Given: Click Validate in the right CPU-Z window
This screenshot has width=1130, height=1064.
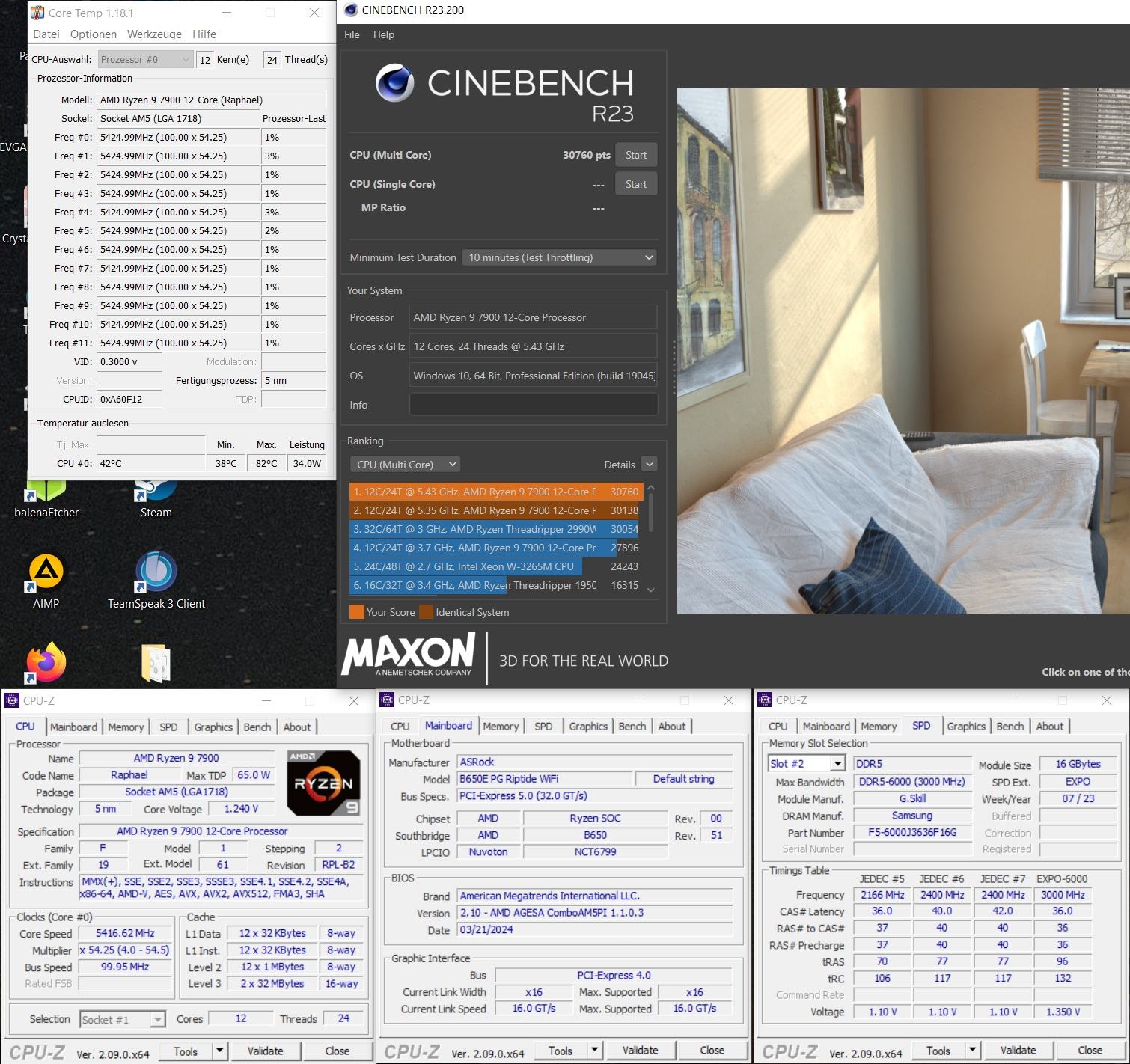Looking at the screenshot, I should [x=1018, y=1050].
